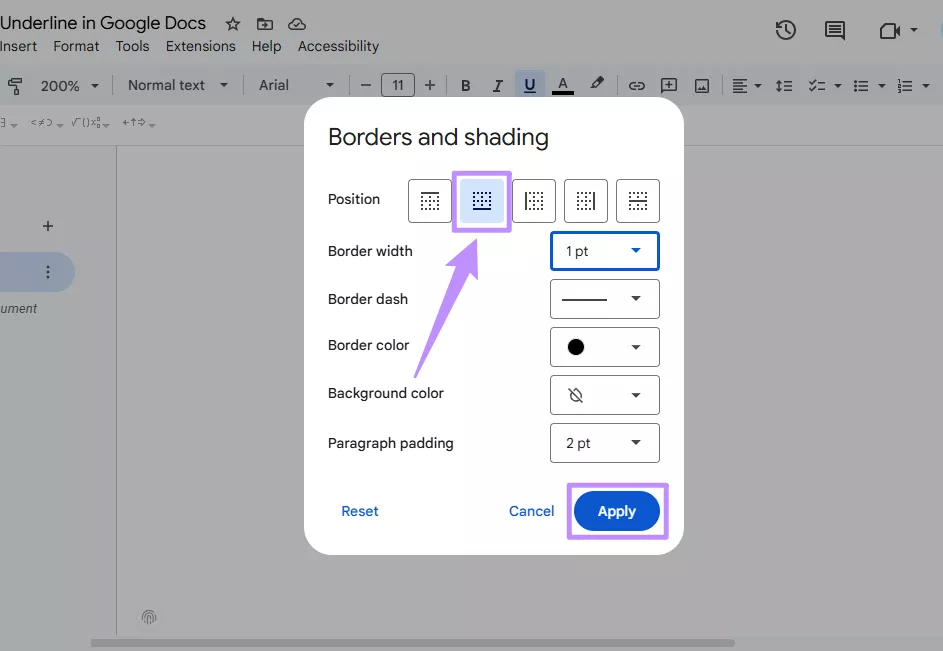Screen dimensions: 943x651
Task: Click the insert image icon
Action: 702,85
